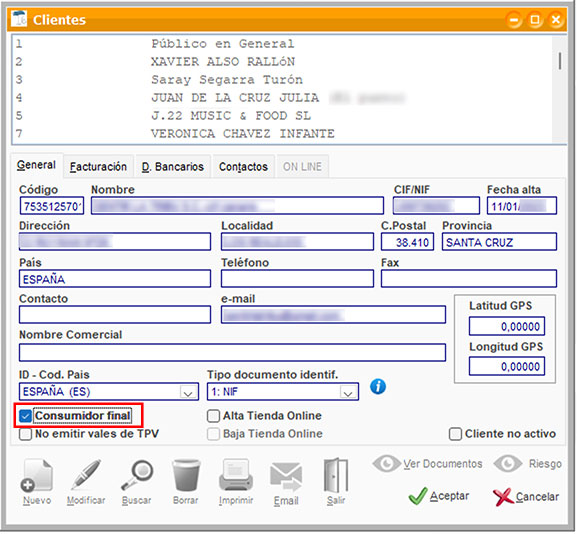
Task: Click the Clientes window title icon
Action: (19, 18)
